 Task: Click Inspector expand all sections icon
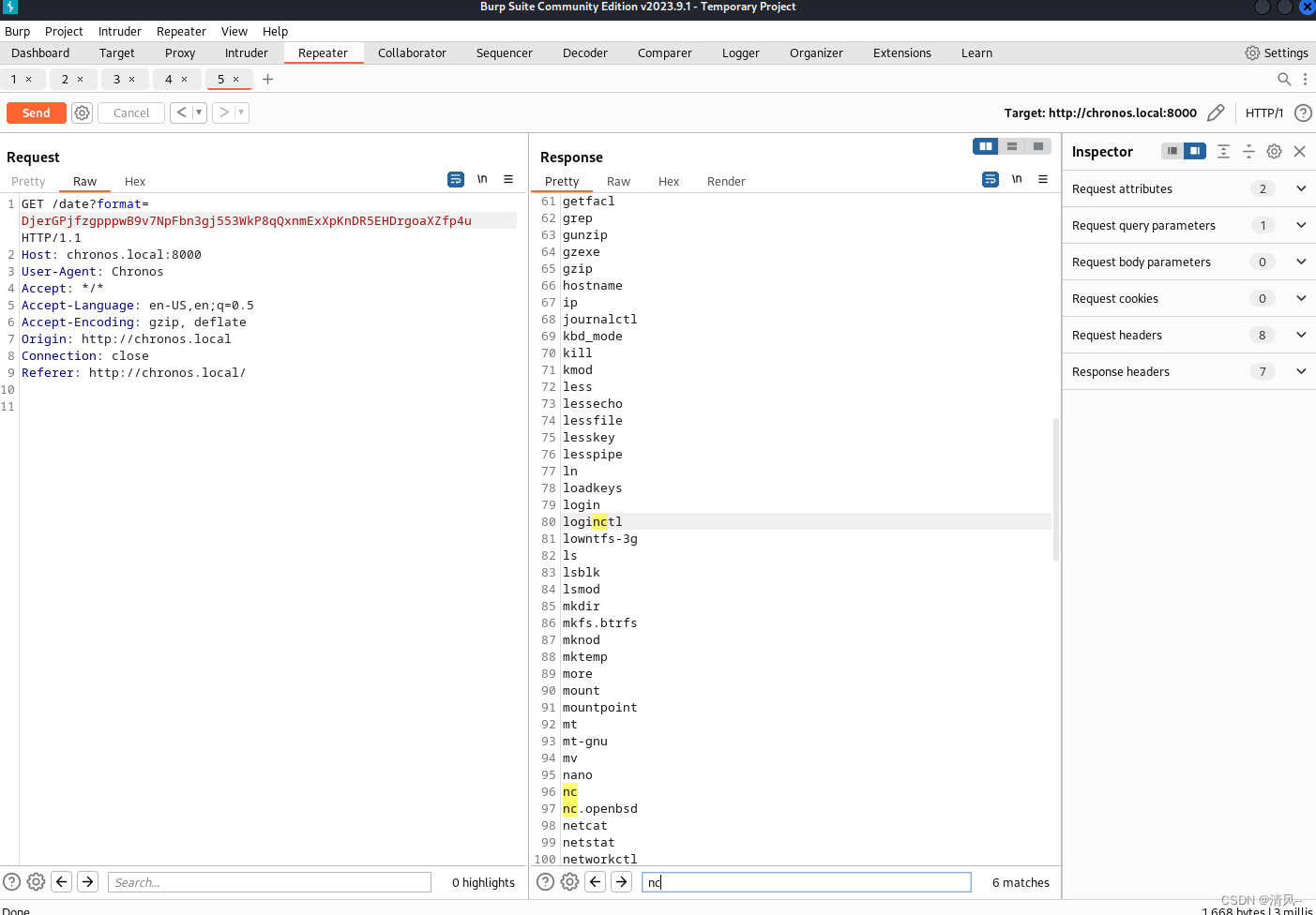[1223, 151]
